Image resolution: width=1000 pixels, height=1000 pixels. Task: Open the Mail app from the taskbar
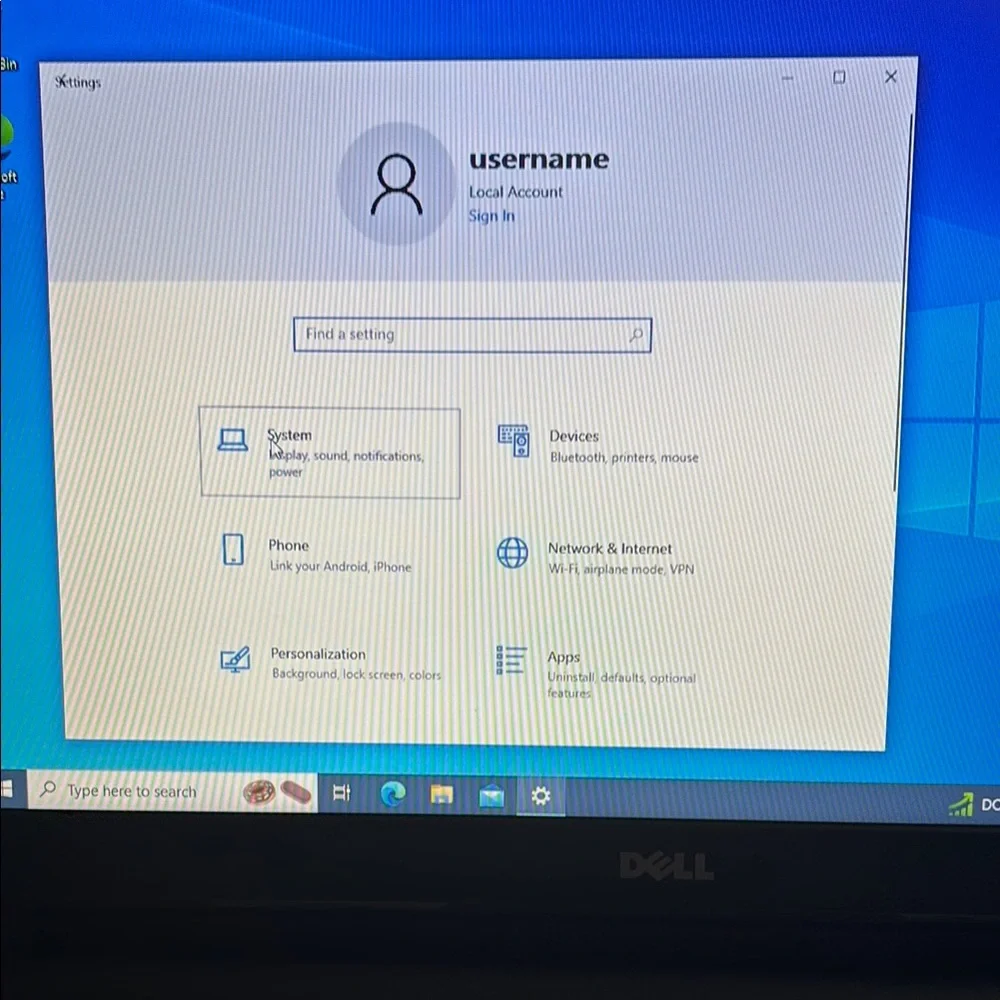(491, 796)
